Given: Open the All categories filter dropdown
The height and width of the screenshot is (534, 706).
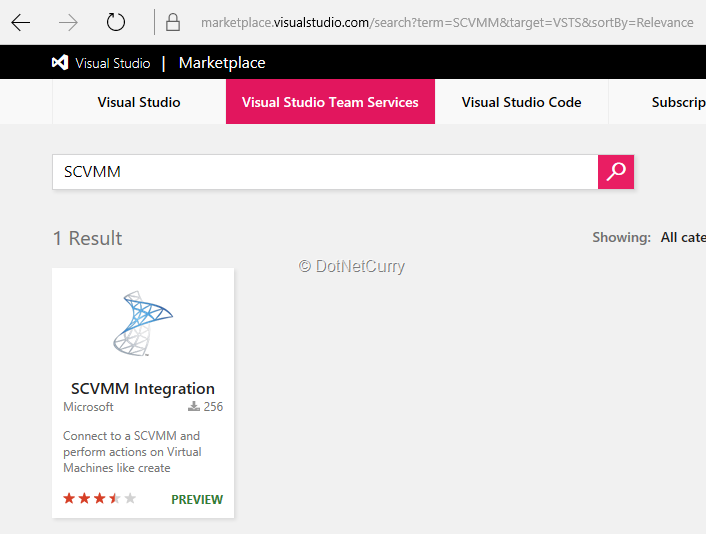Looking at the screenshot, I should pyautogui.click(x=683, y=237).
